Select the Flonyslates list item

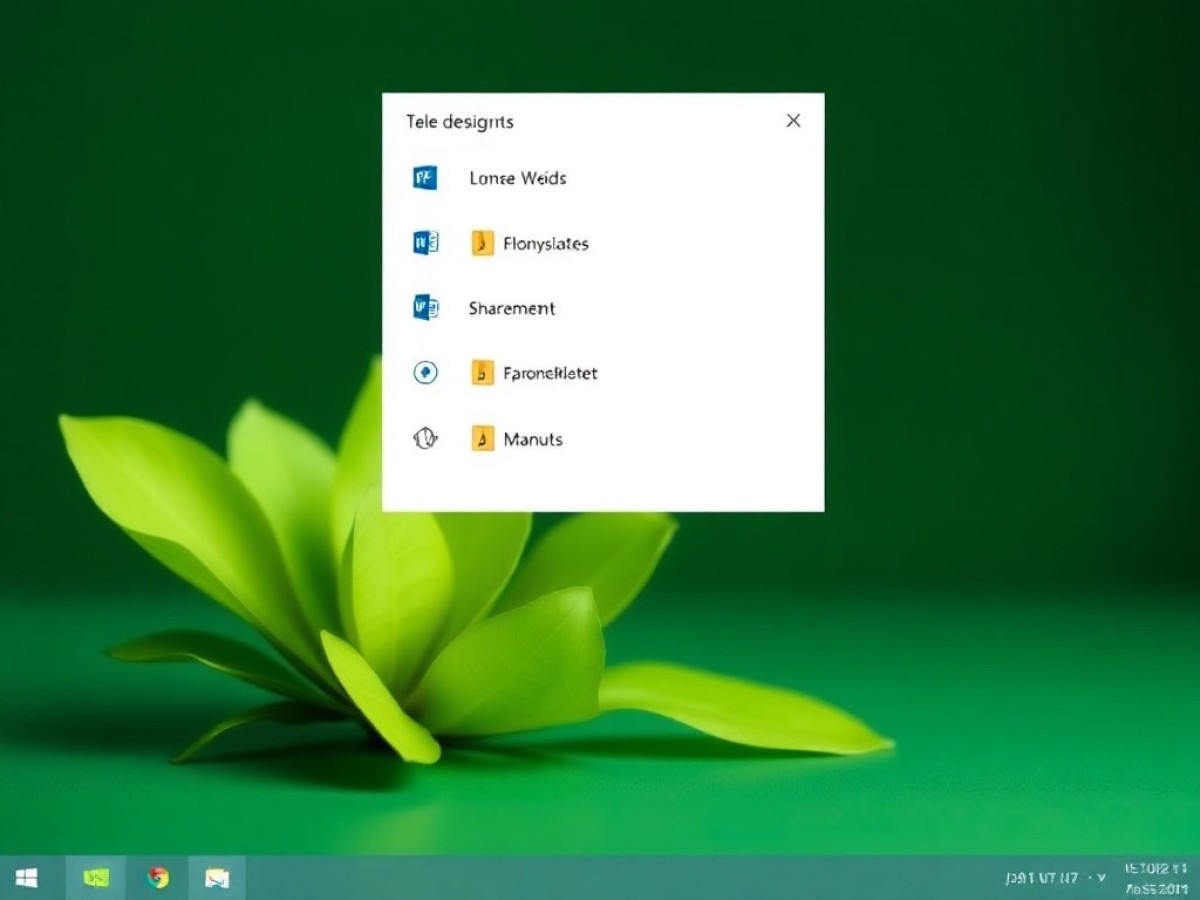[x=545, y=243]
